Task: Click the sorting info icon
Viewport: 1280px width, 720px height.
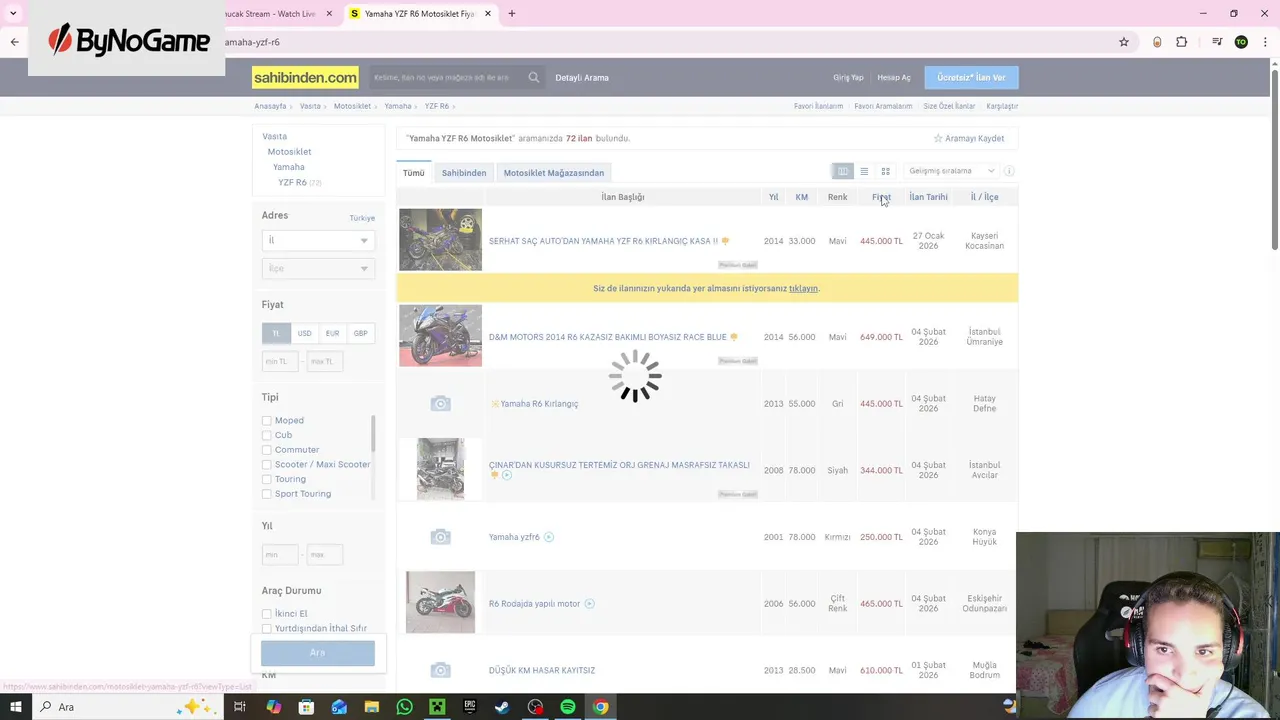Action: tap(1009, 171)
